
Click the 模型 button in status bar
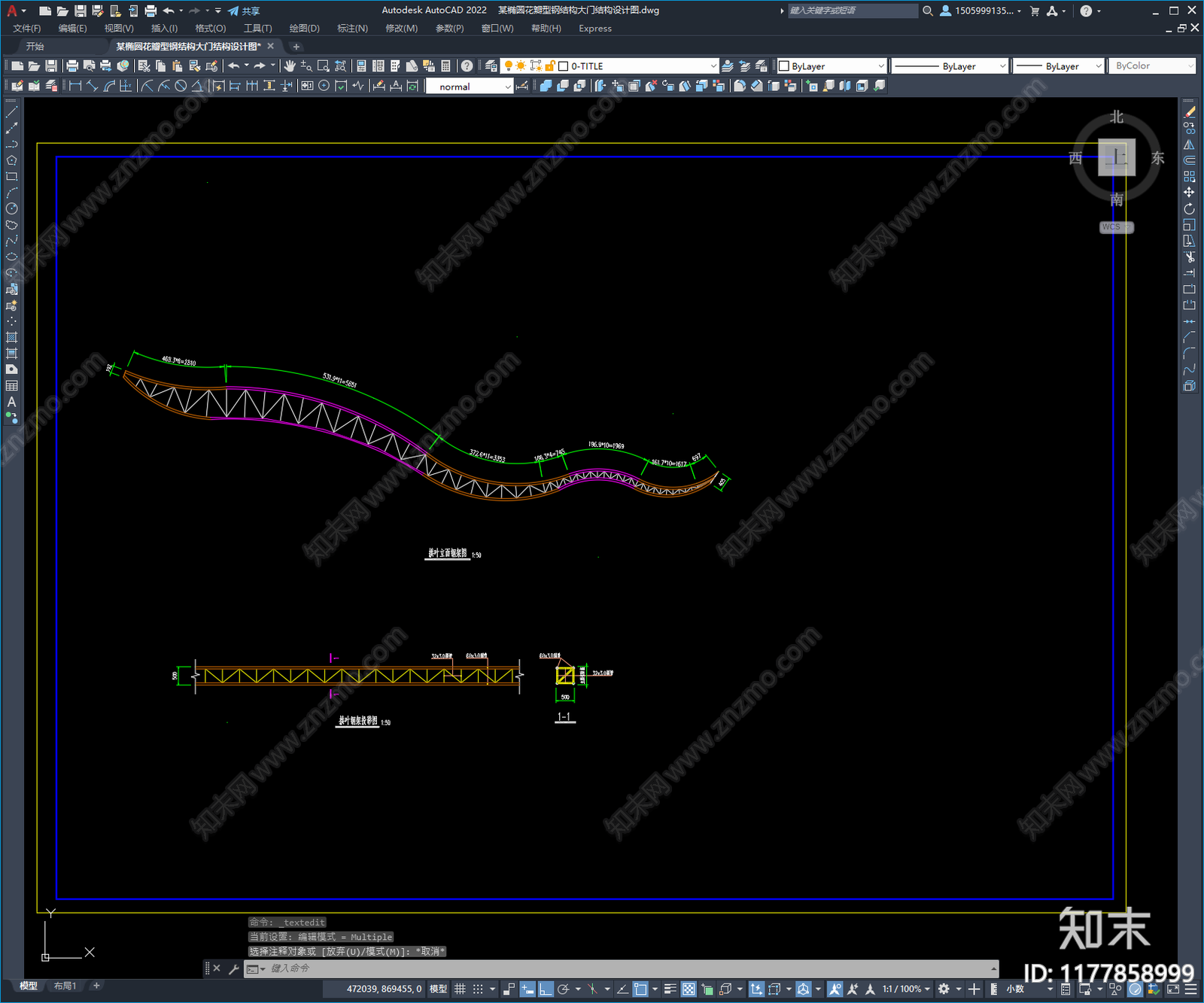pos(438,989)
